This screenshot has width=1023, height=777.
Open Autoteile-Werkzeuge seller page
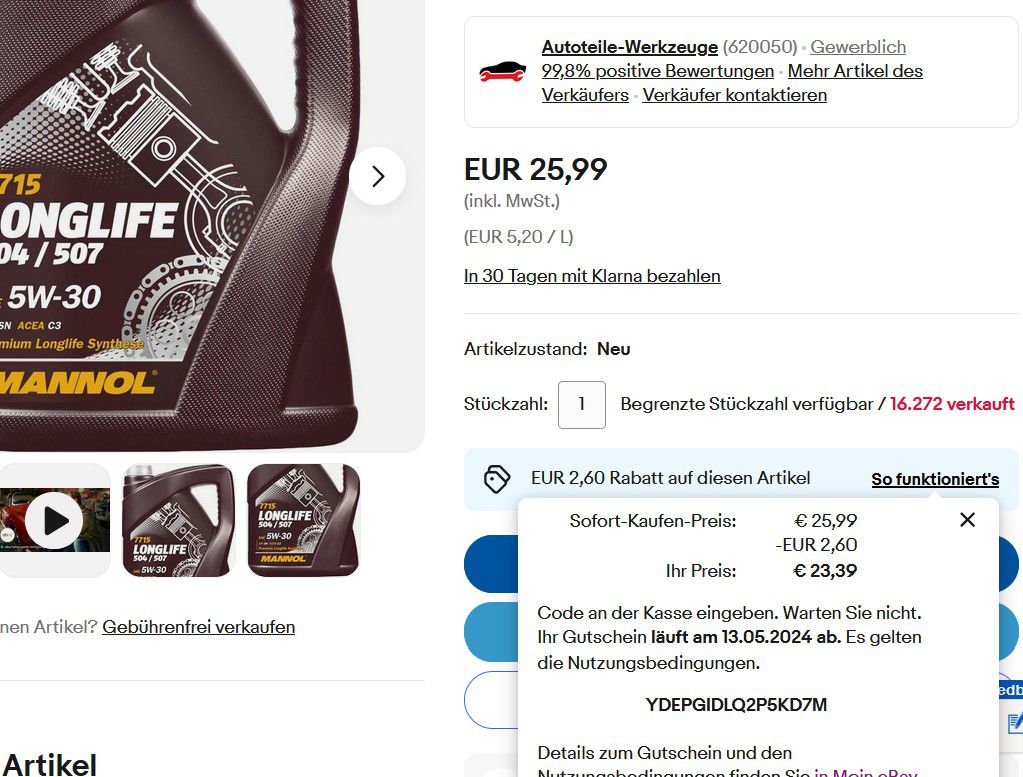point(630,47)
